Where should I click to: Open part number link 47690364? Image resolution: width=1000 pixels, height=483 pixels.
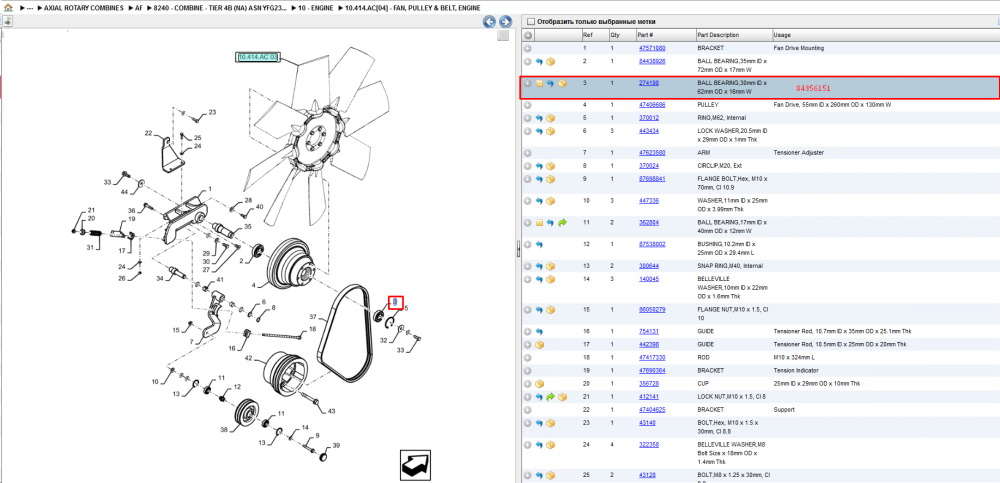(x=652, y=370)
